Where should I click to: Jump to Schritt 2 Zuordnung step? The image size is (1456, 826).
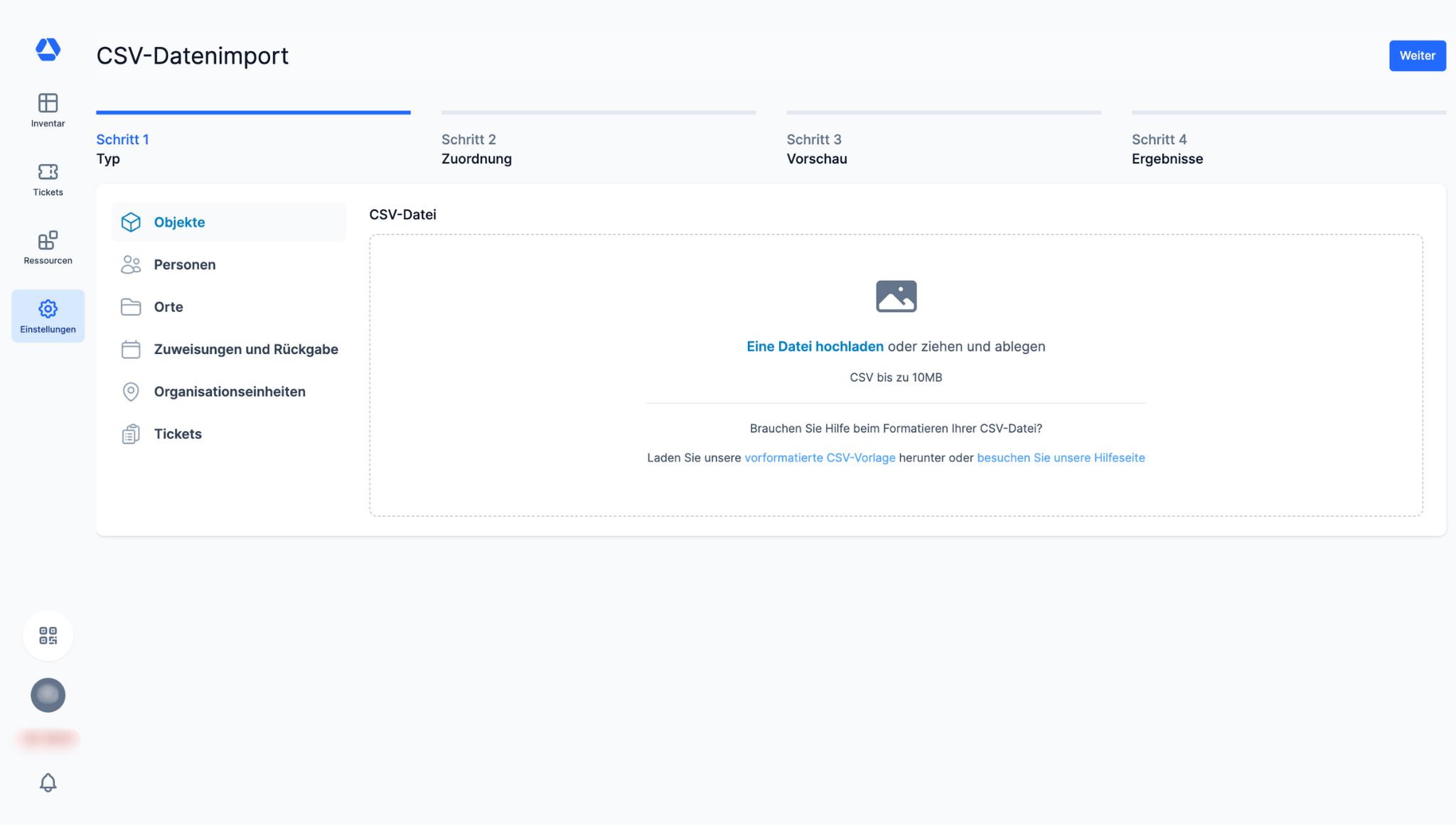(x=476, y=149)
